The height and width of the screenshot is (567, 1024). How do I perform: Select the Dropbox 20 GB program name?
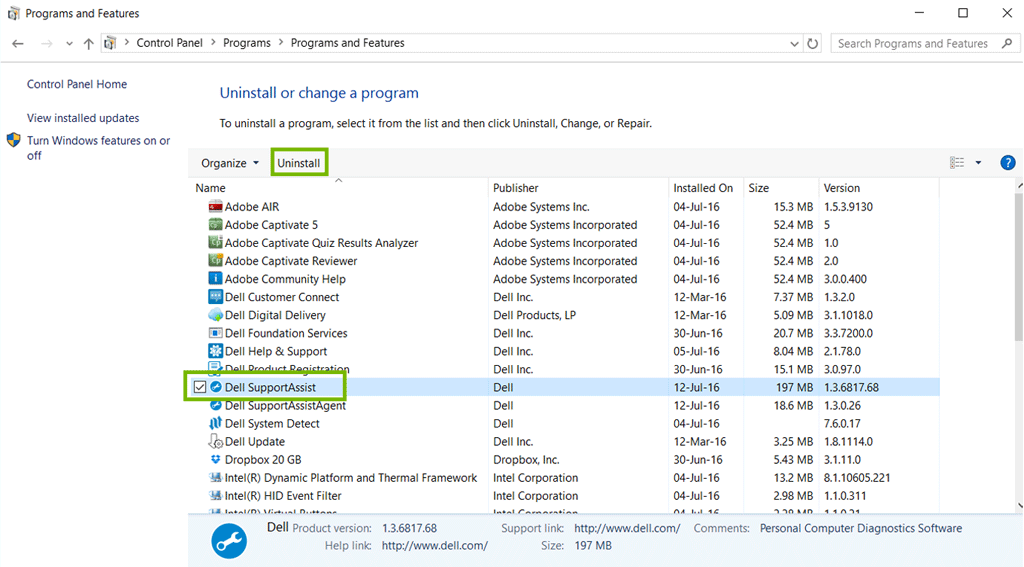(x=263, y=460)
